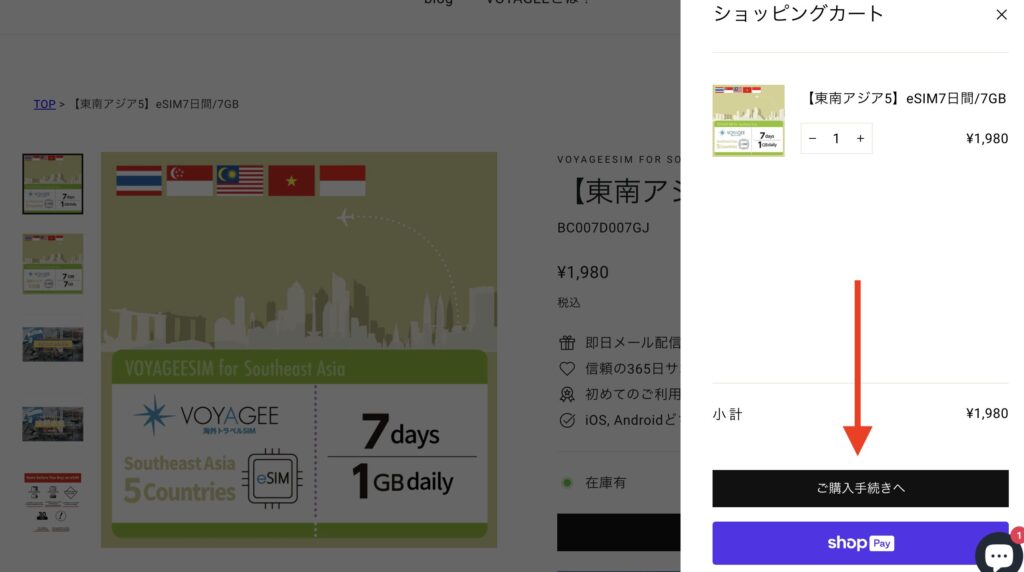Click the quantity field showing 1

pyautogui.click(x=836, y=138)
